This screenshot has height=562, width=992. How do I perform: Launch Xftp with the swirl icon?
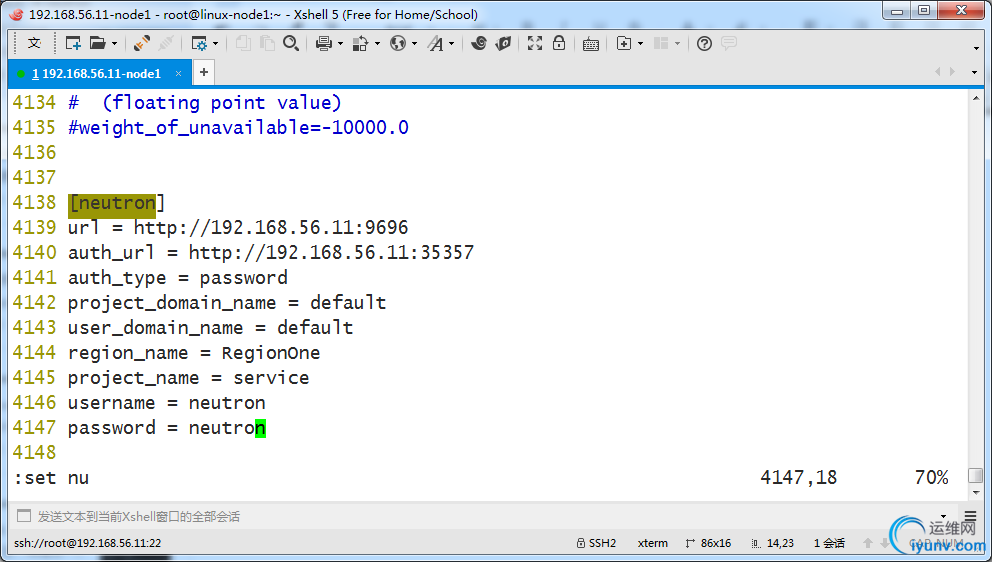pos(479,43)
